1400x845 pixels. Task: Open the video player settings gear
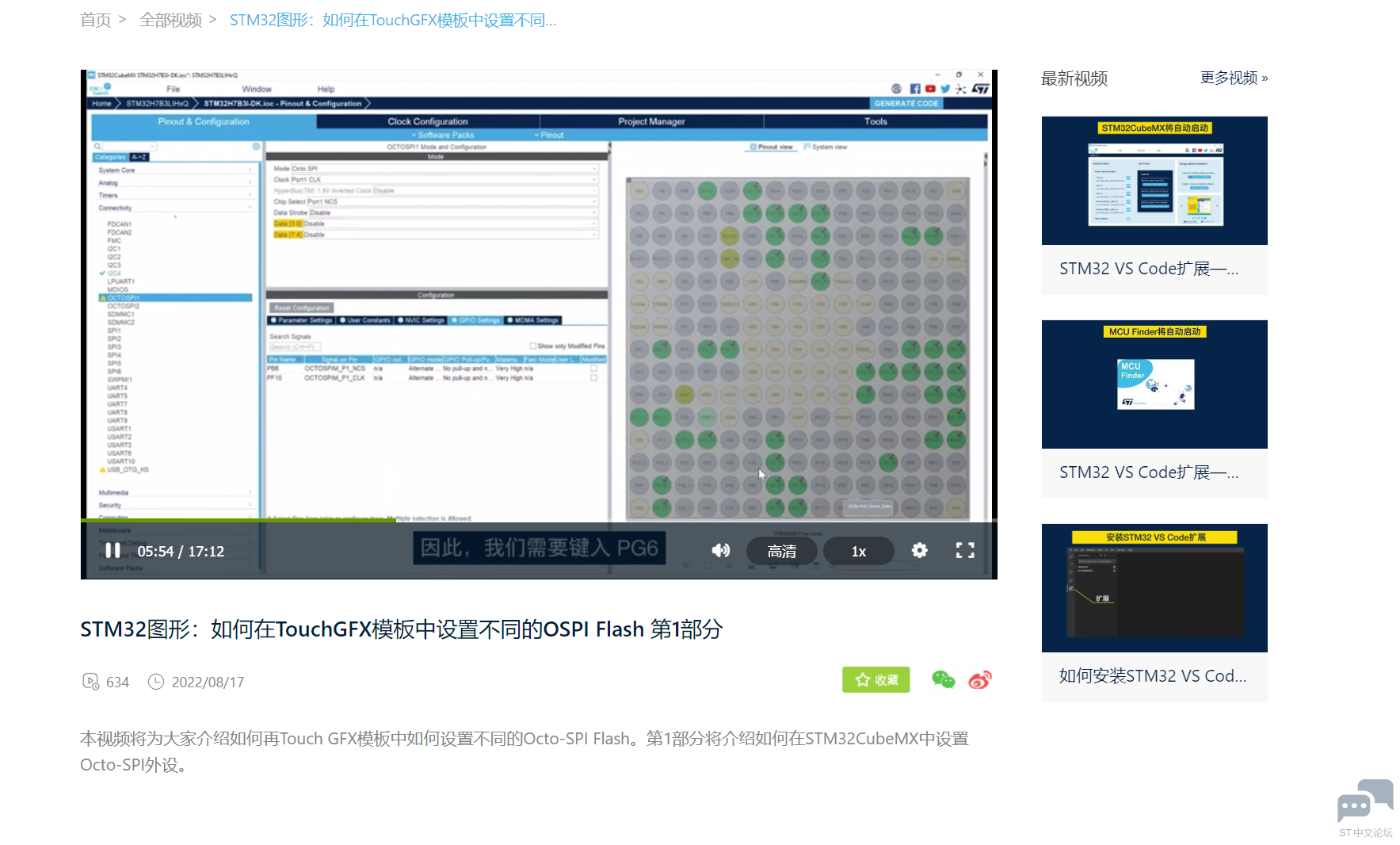click(919, 550)
